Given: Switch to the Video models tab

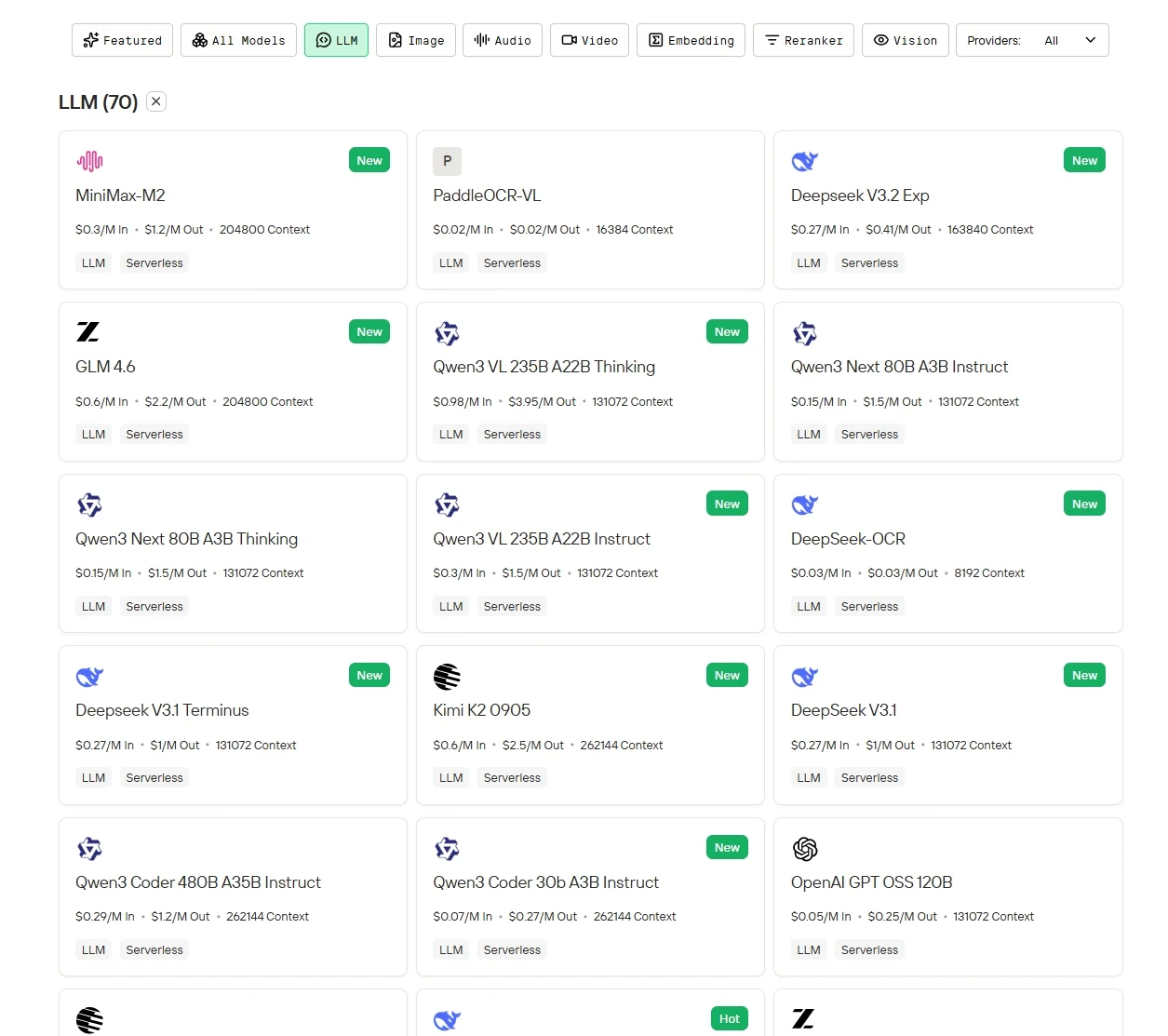Looking at the screenshot, I should (590, 40).
